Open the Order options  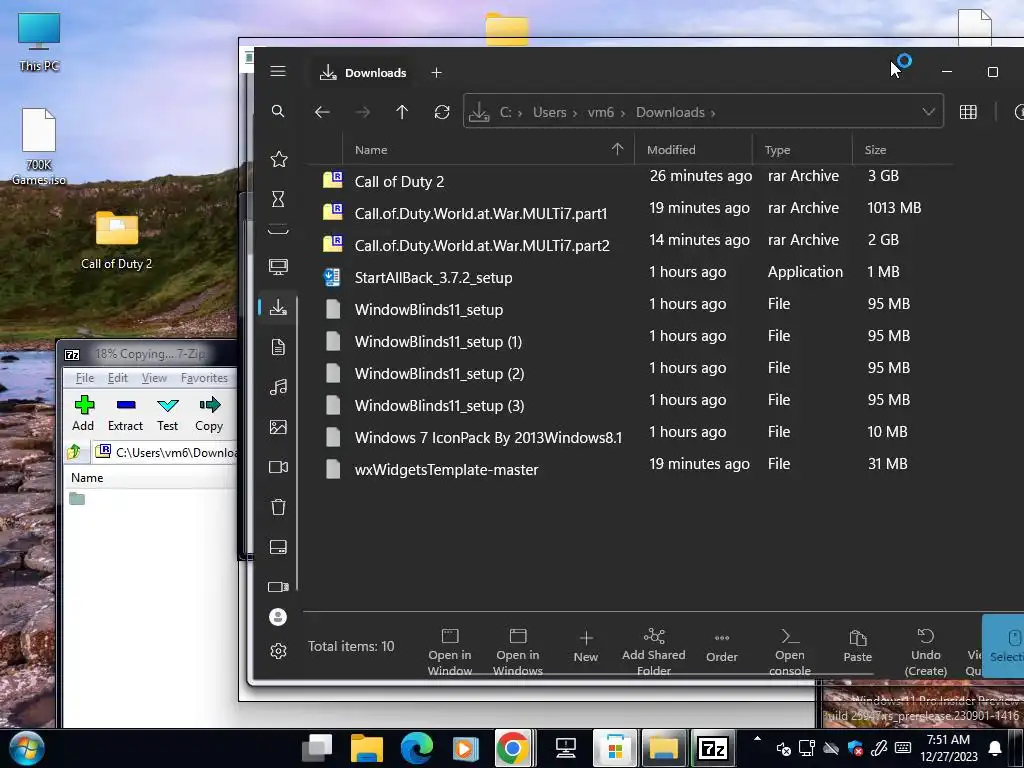tap(722, 647)
